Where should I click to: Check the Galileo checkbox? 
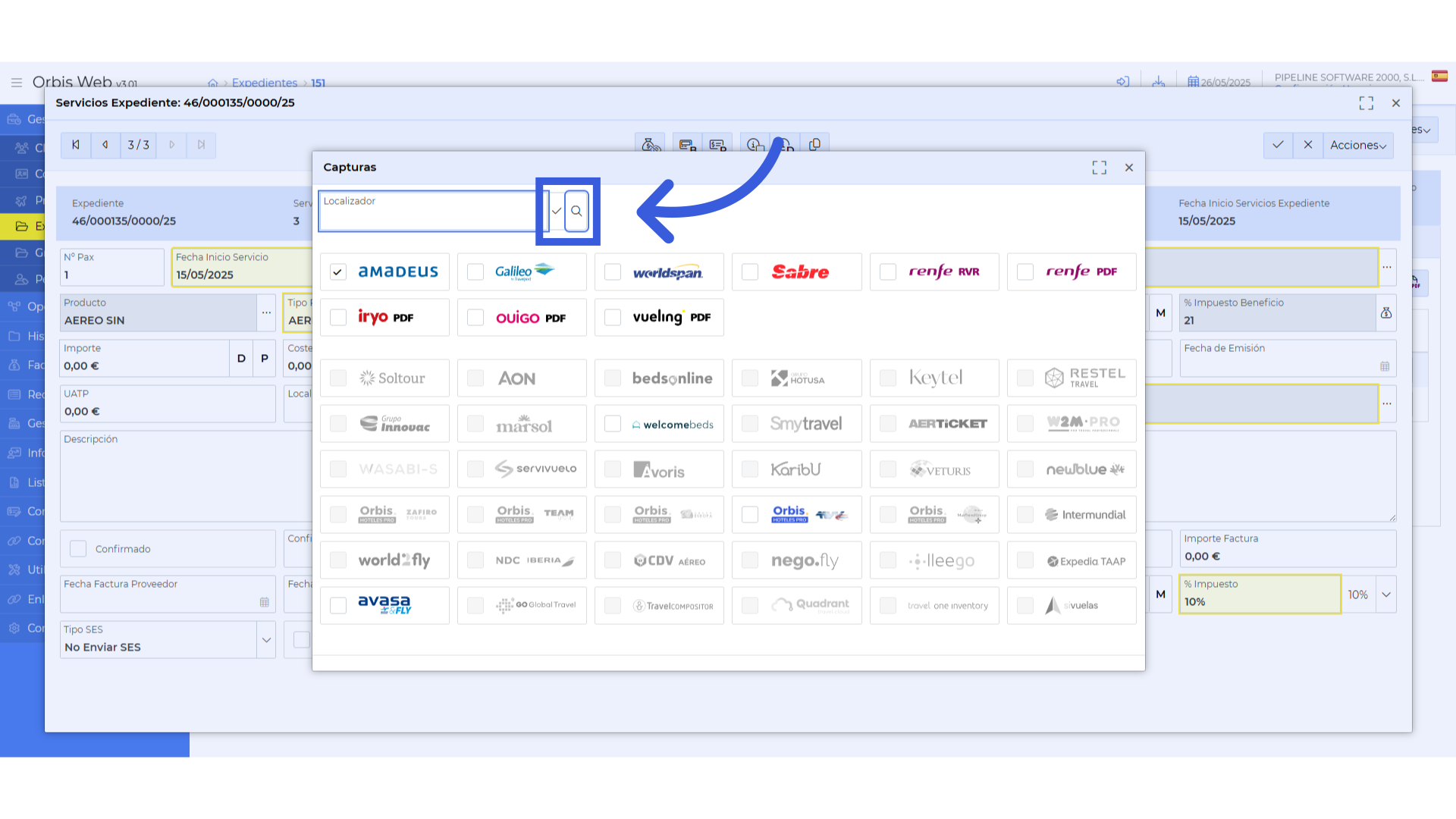475,271
